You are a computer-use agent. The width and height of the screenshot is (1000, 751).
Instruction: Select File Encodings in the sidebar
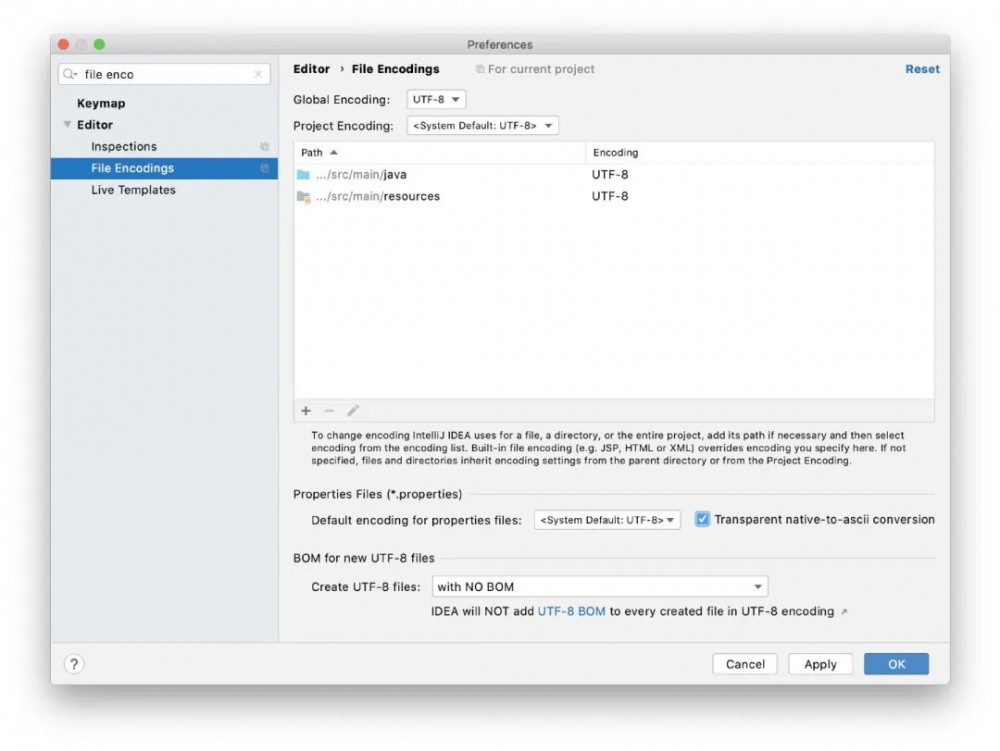click(165, 168)
